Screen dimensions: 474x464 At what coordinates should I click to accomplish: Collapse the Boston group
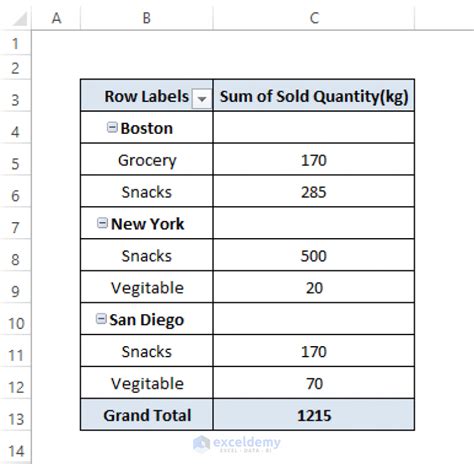tap(112, 127)
